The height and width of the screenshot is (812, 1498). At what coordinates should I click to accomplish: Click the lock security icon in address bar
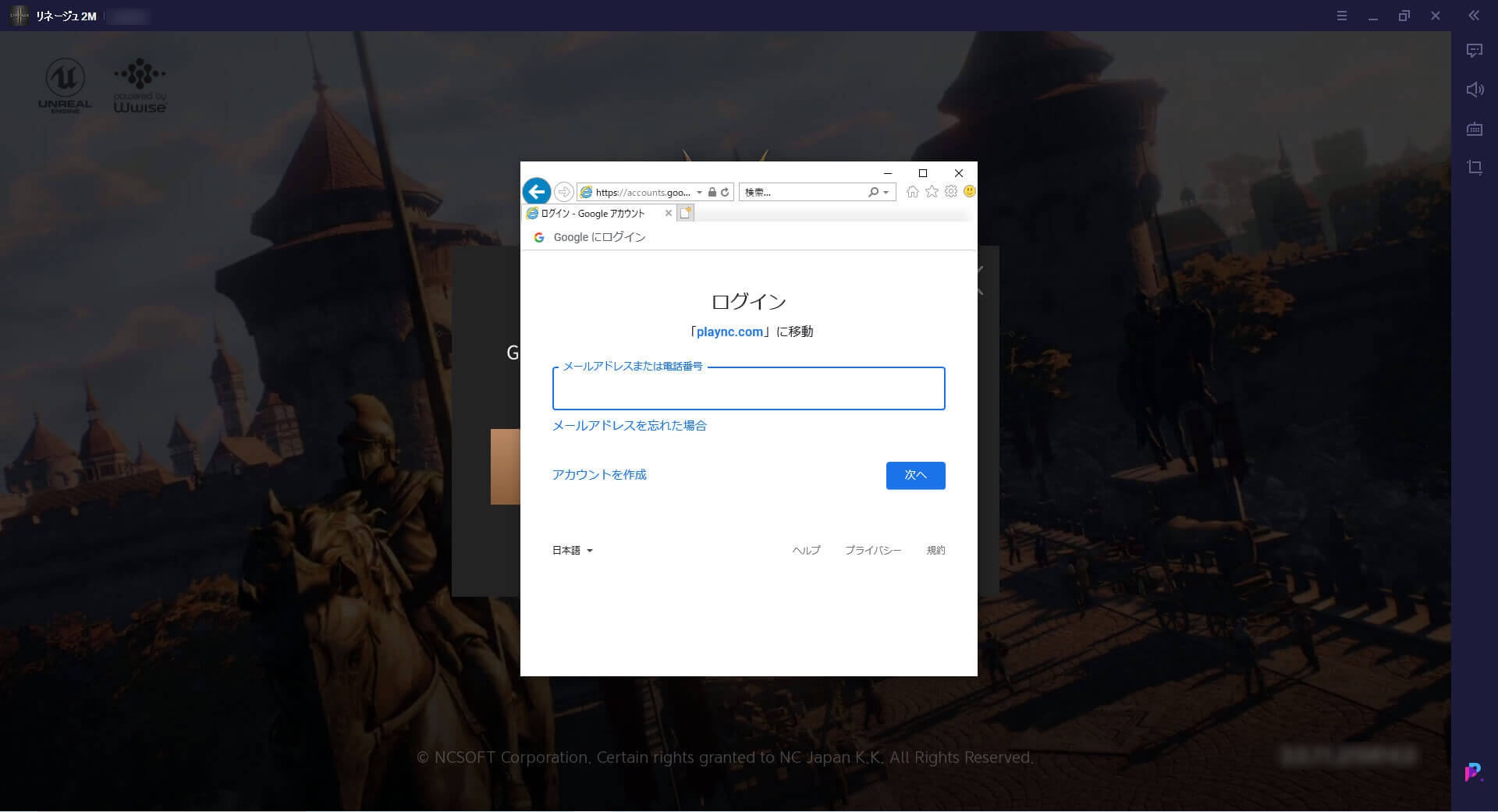coord(712,192)
